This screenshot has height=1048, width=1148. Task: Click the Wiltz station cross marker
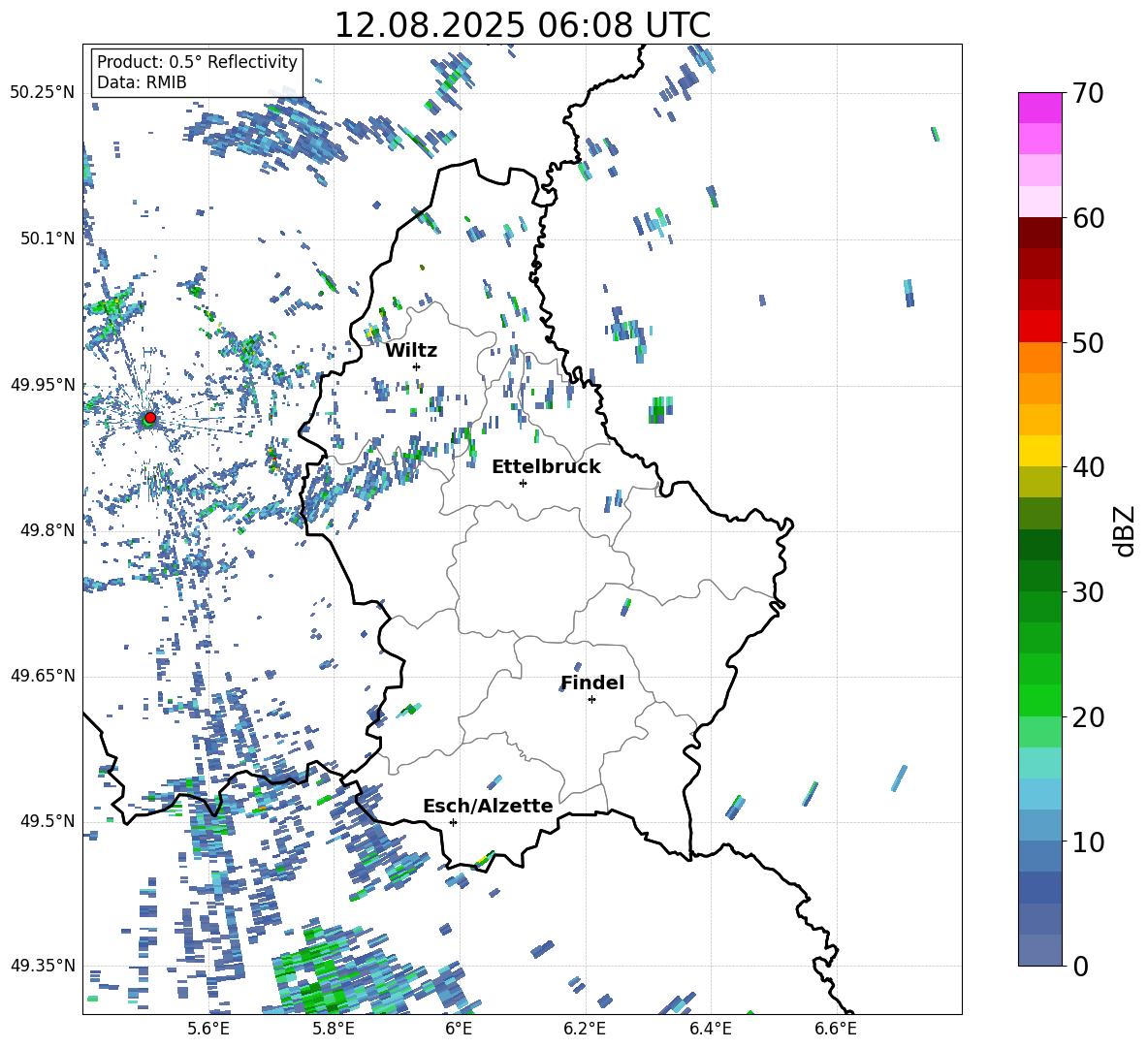416,366
